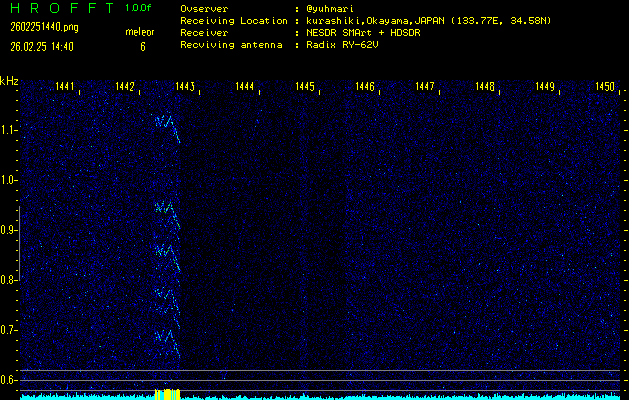This screenshot has width=629, height=400.
Task: Click the 0.6 kHz frequency label
Action: 9,380
